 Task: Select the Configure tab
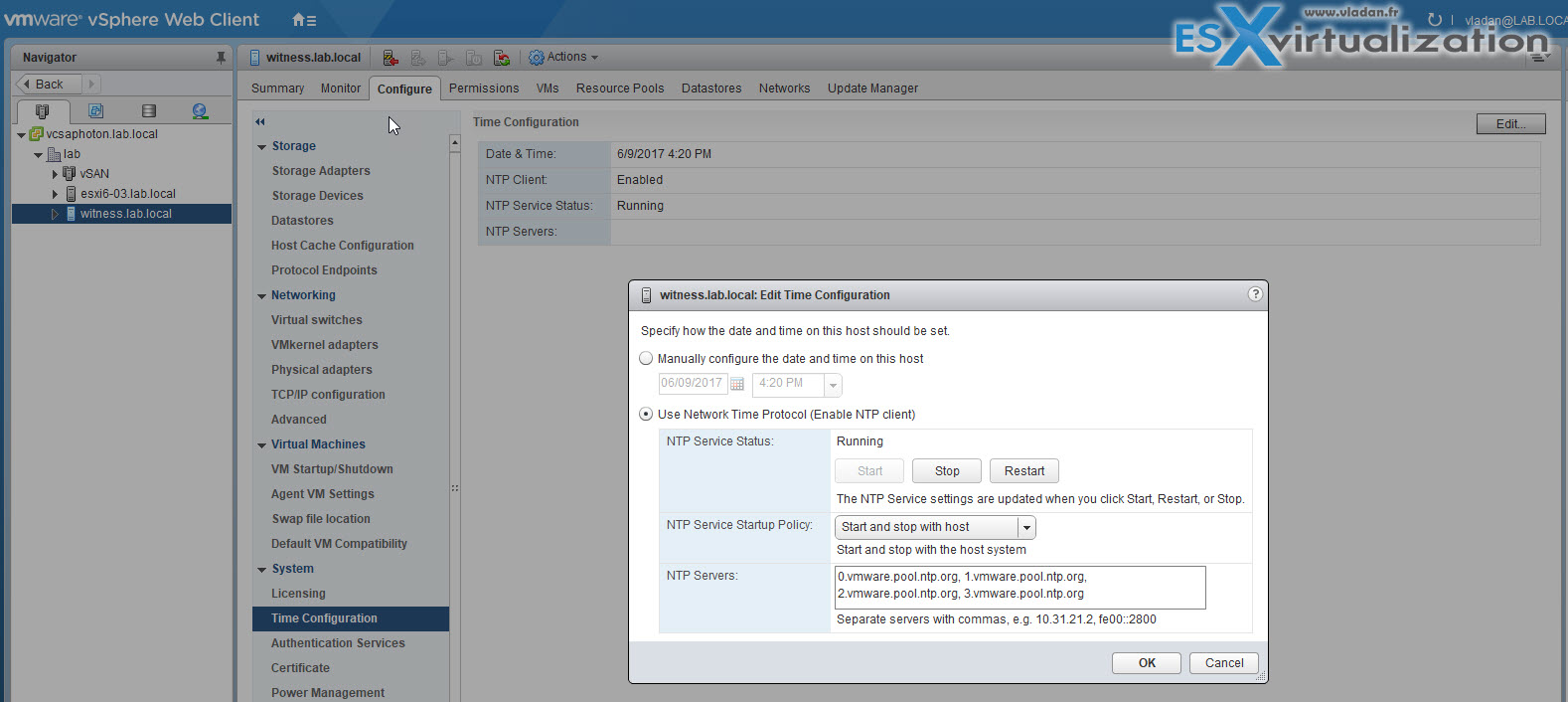tap(404, 88)
